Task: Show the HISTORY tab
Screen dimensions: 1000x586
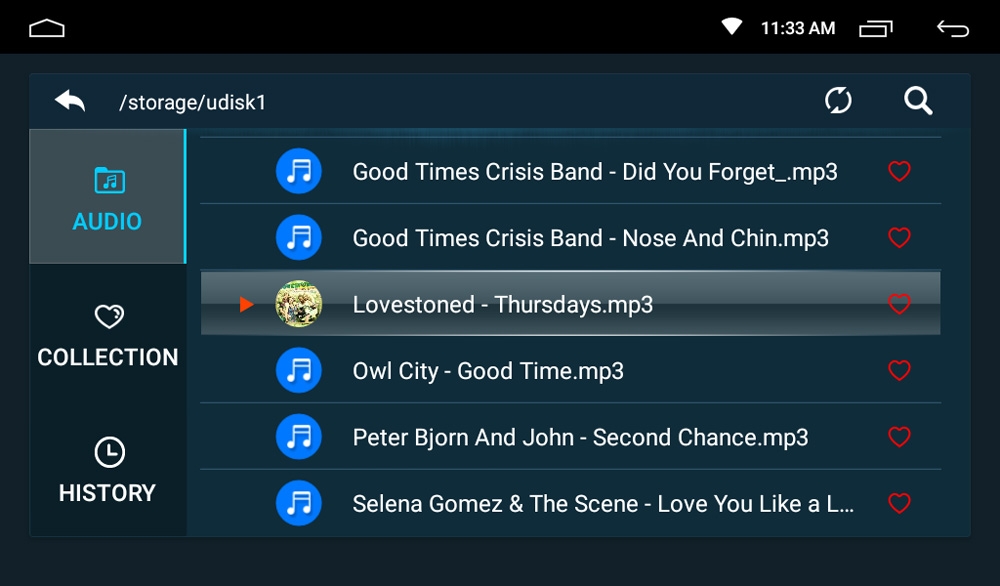Action: pyautogui.click(x=107, y=470)
